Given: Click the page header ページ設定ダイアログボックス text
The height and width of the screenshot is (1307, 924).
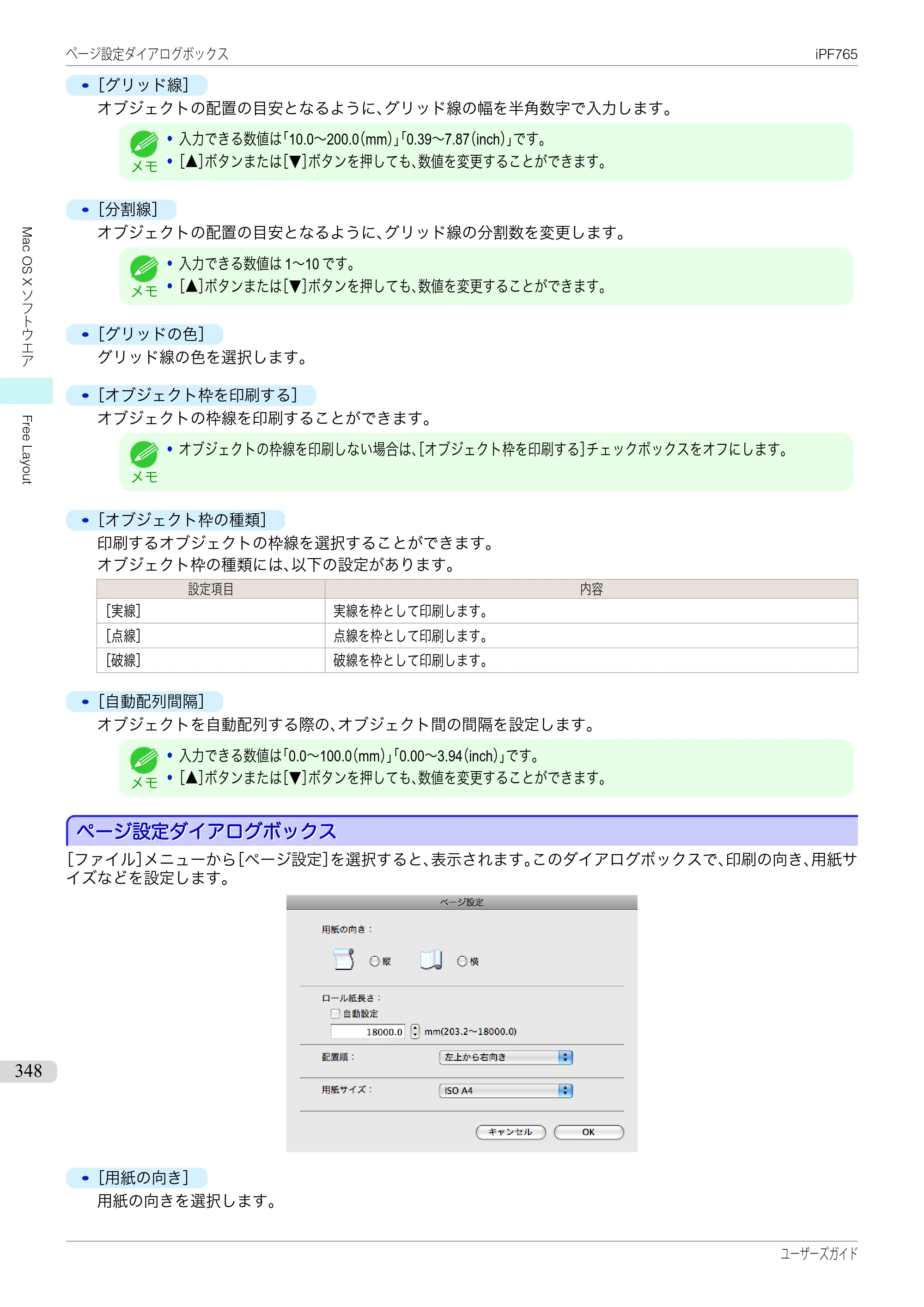Looking at the screenshot, I should pos(147,54).
